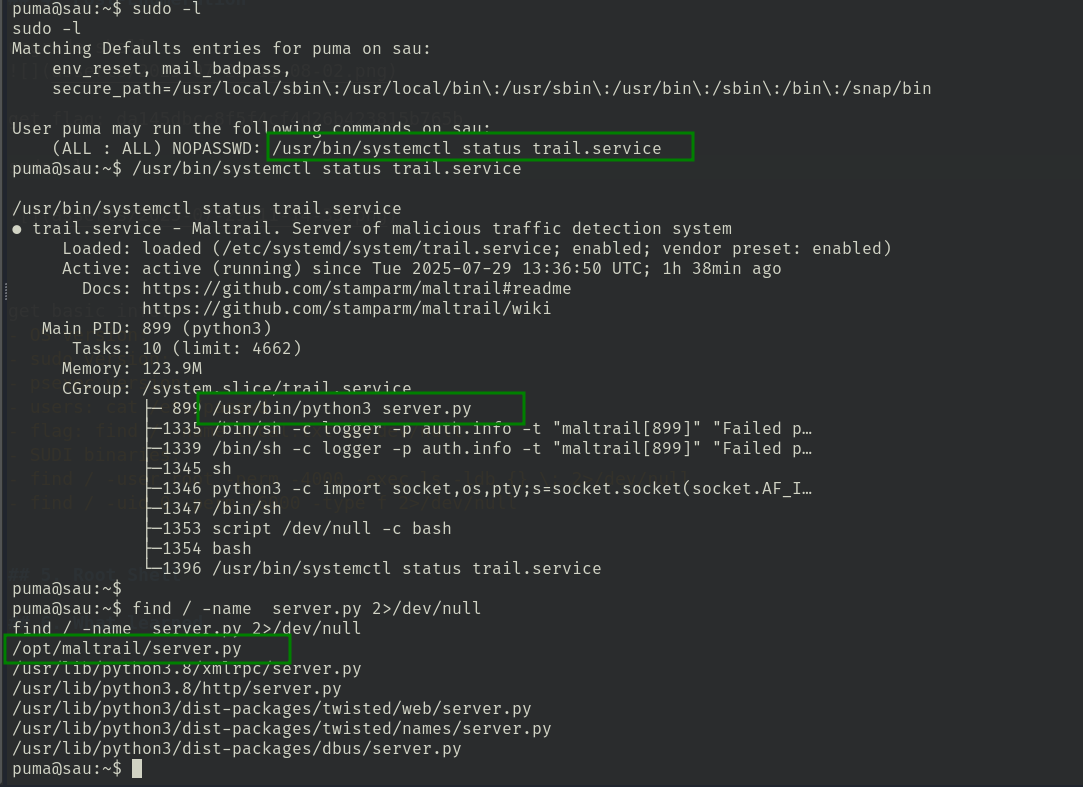Open the maltrail#readme GitHub link
Viewport: 1083px width, 787px height.
tap(356, 288)
